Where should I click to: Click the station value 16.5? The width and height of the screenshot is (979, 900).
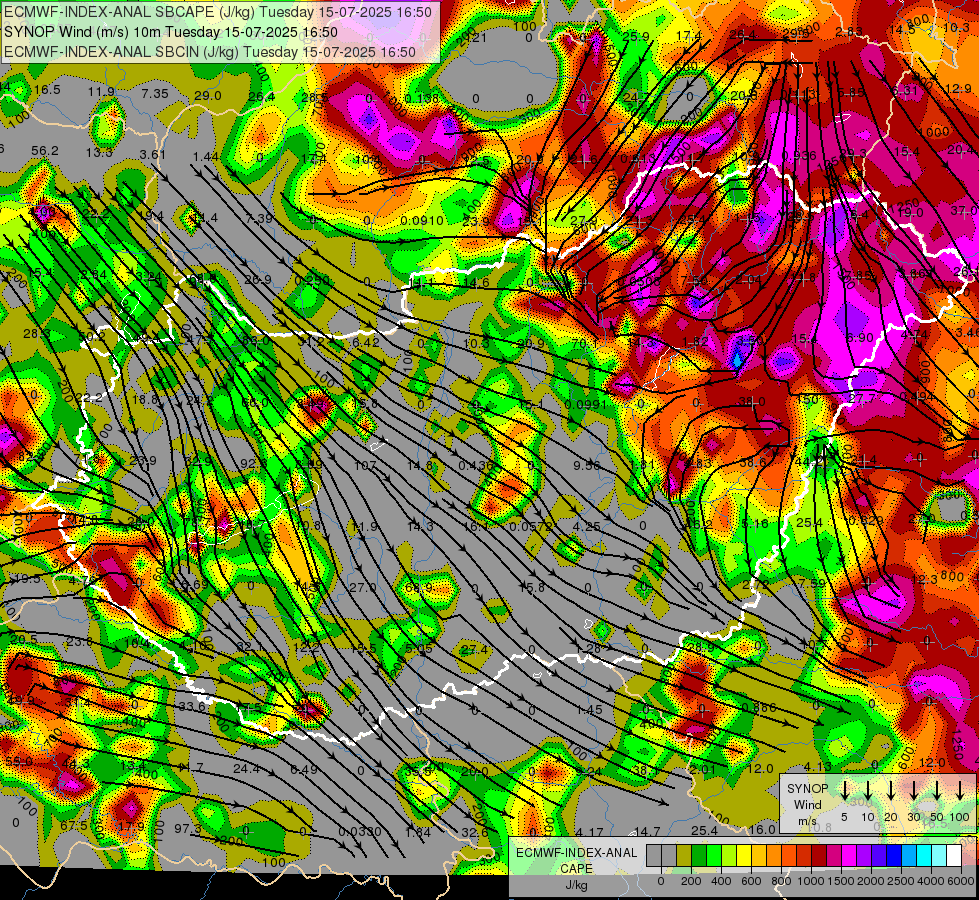click(47, 90)
